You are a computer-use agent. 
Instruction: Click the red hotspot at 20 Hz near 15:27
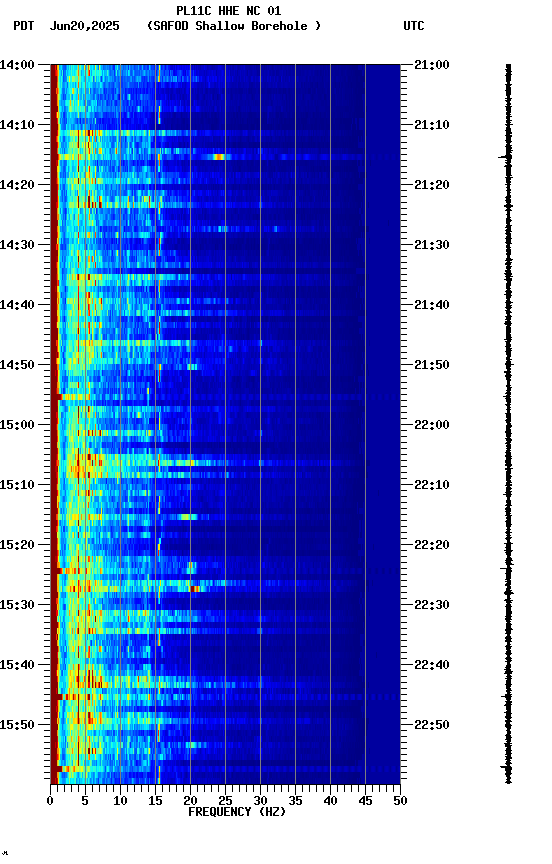[194, 588]
